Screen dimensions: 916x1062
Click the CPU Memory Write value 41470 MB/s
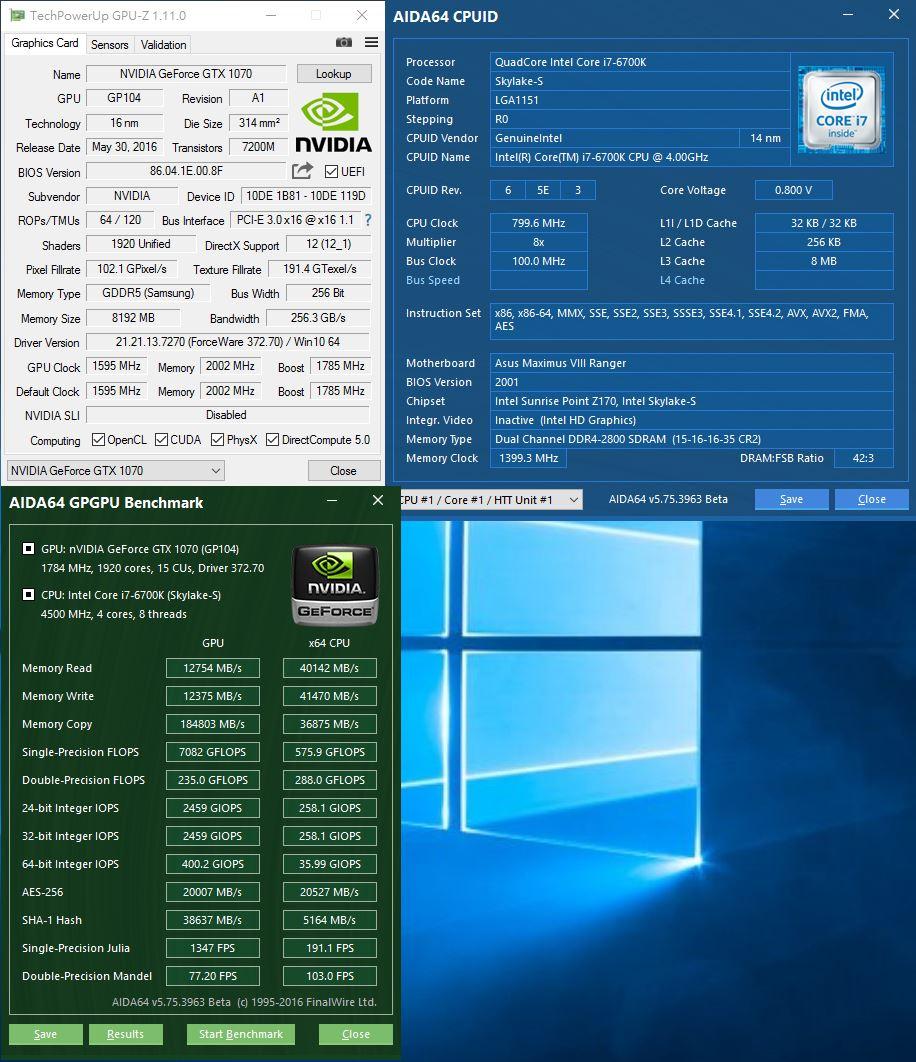tap(330, 696)
